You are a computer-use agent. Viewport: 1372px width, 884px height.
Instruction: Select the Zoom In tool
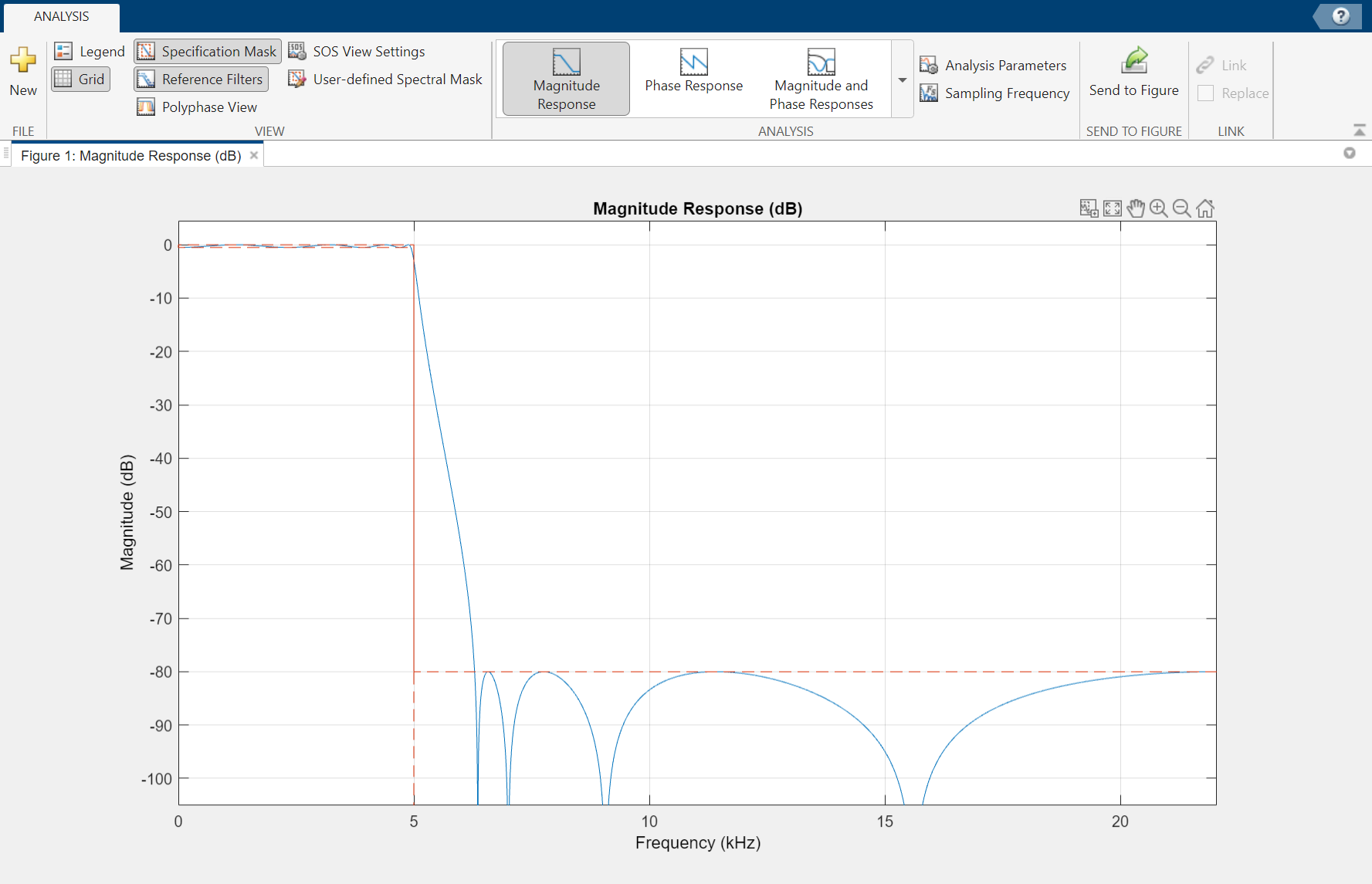(x=1158, y=208)
